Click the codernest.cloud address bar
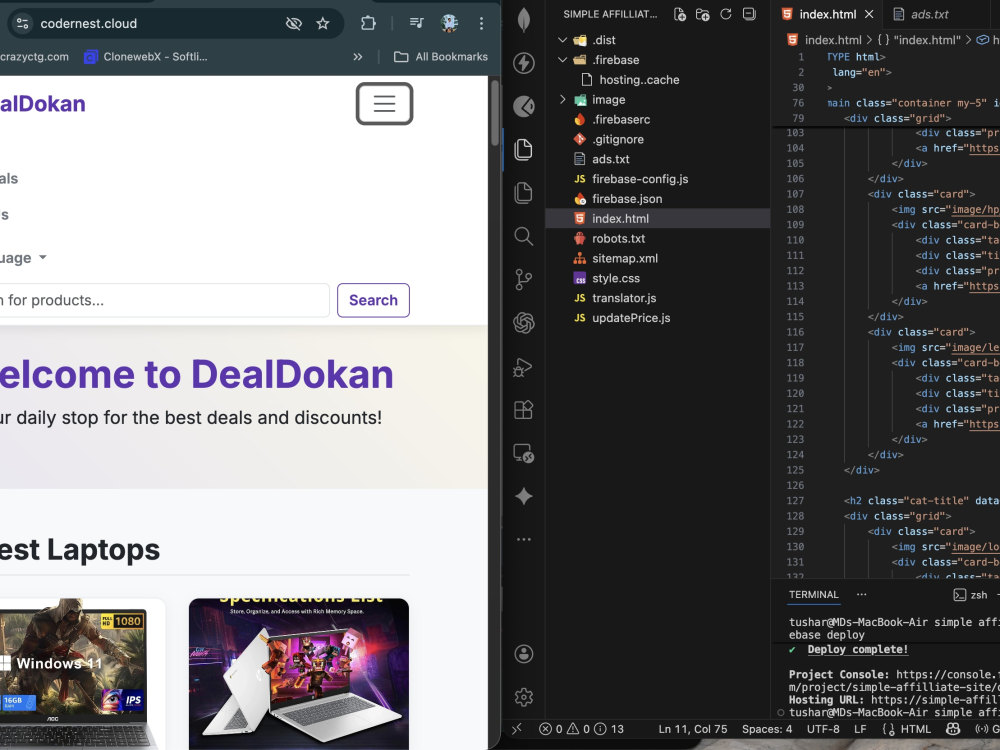Image resolution: width=1000 pixels, height=750 pixels. pos(89,24)
